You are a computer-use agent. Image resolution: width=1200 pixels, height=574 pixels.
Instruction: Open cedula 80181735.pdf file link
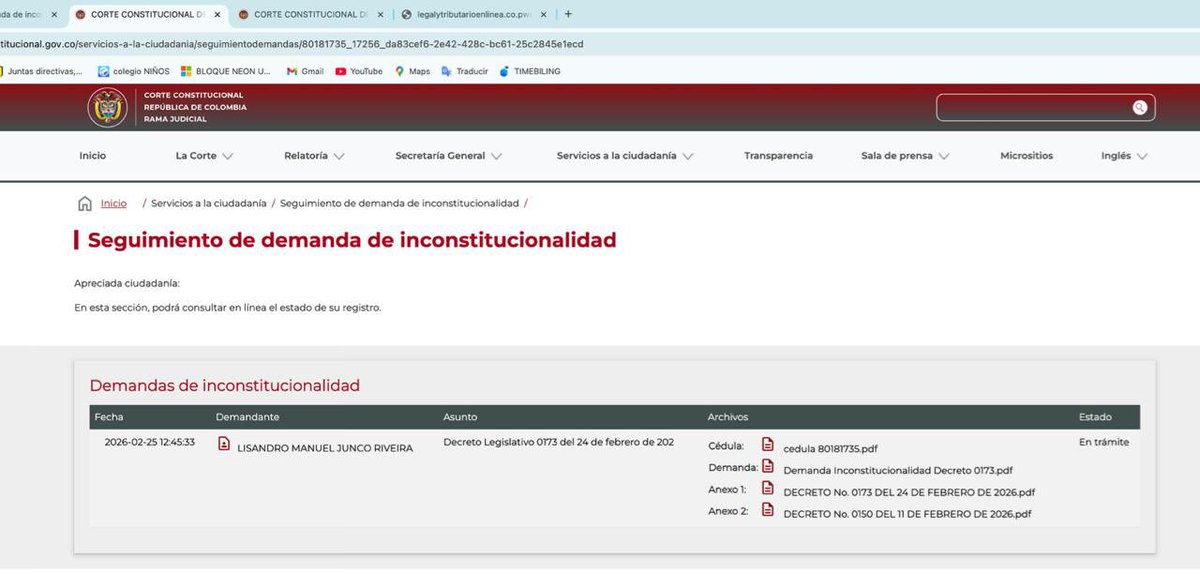pos(830,449)
